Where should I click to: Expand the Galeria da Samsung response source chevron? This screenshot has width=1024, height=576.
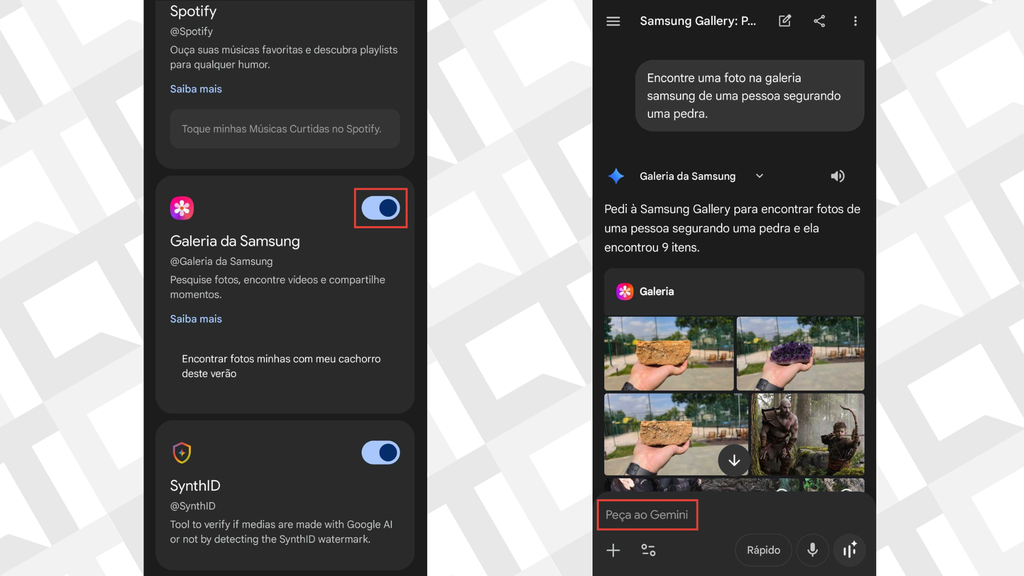(x=758, y=175)
